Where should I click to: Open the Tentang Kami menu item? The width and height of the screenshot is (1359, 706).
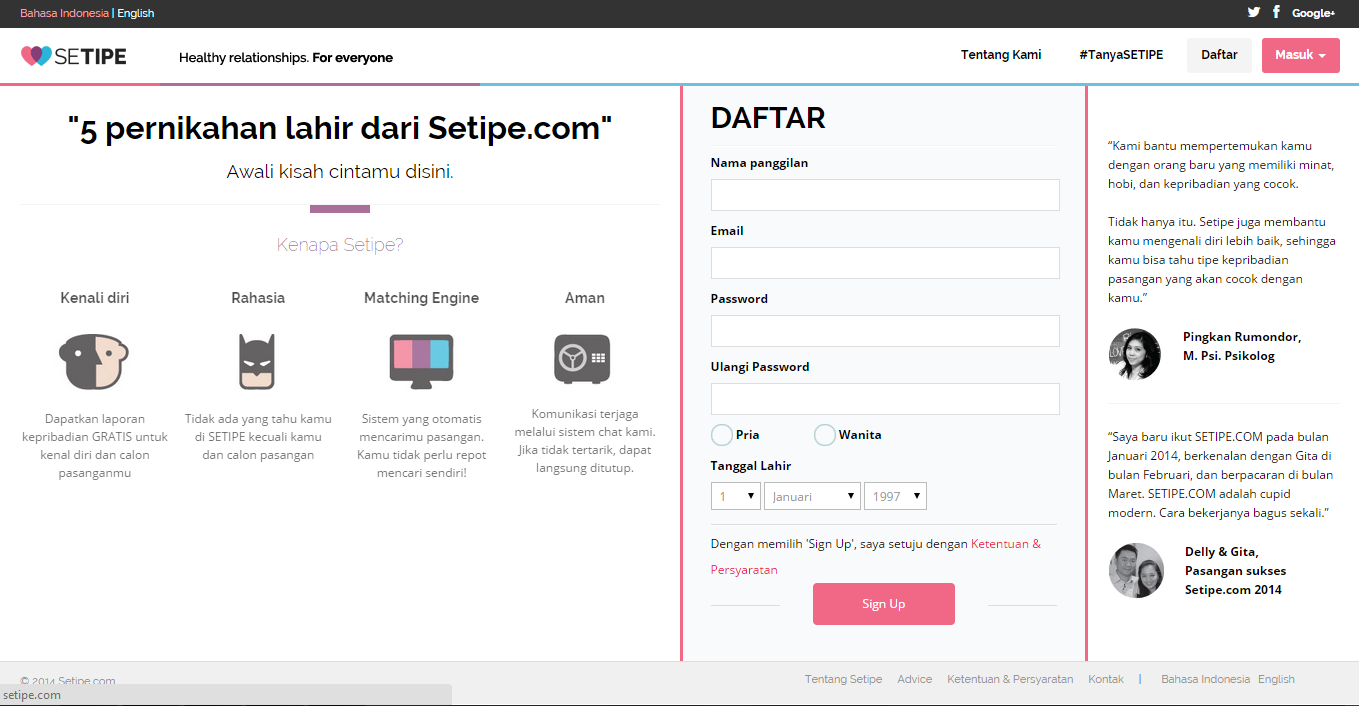coord(1001,55)
